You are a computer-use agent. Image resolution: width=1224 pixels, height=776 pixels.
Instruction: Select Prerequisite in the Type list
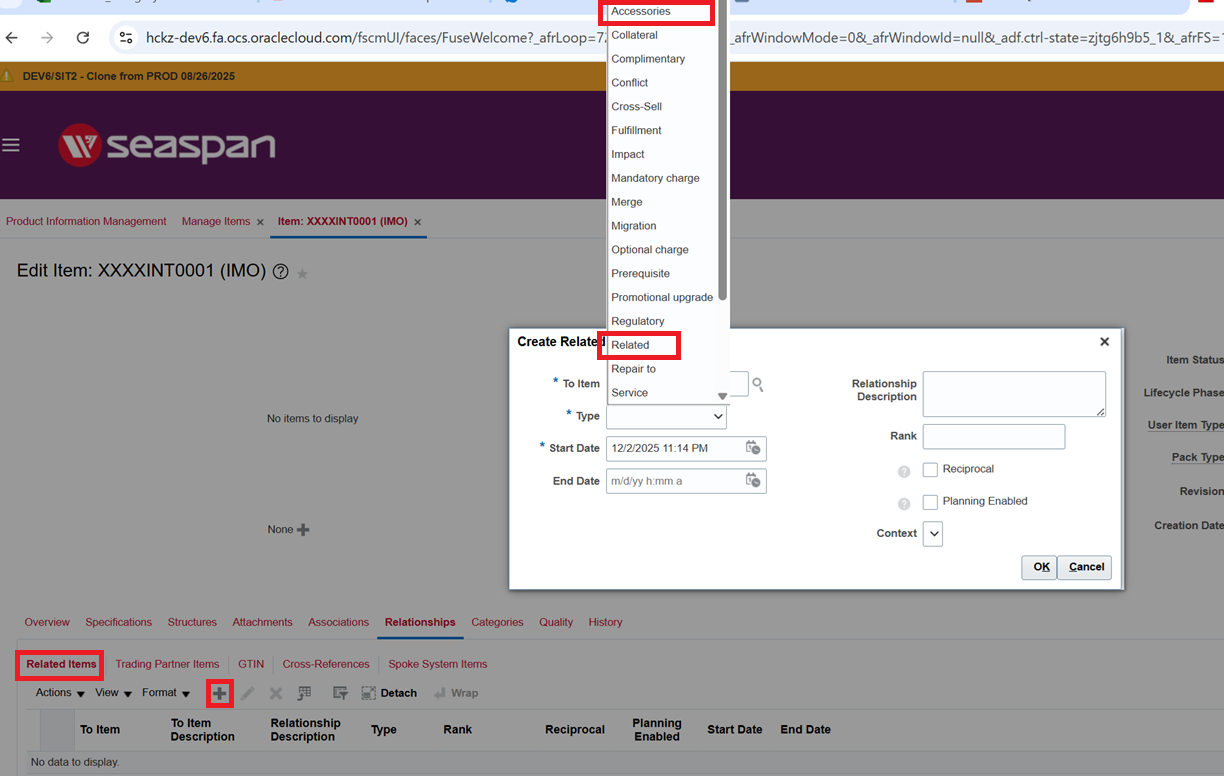[x=640, y=274]
